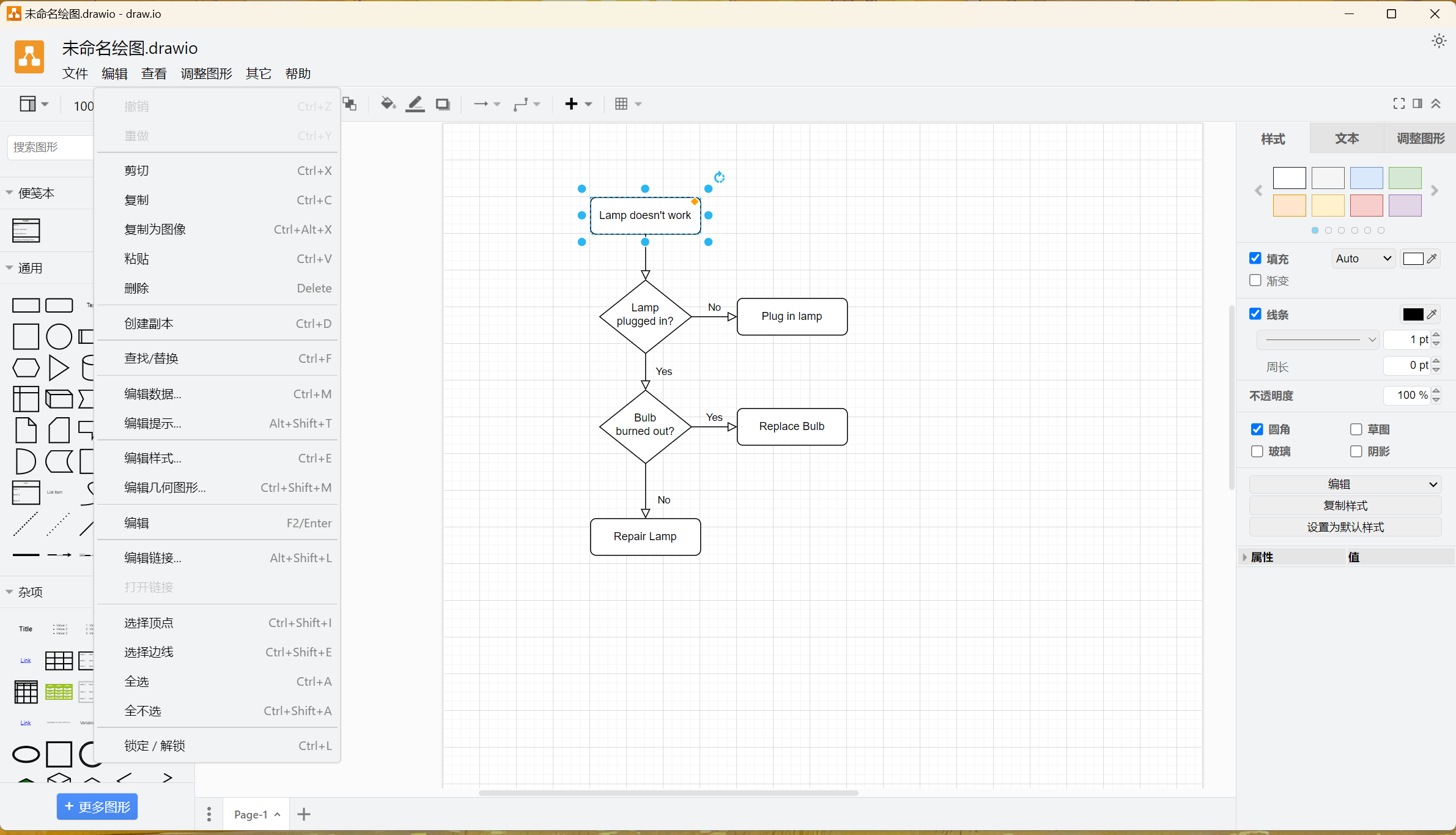Uncheck the 圆角 rounded checkbox
Image resolution: width=1456 pixels, height=835 pixels.
coord(1257,429)
